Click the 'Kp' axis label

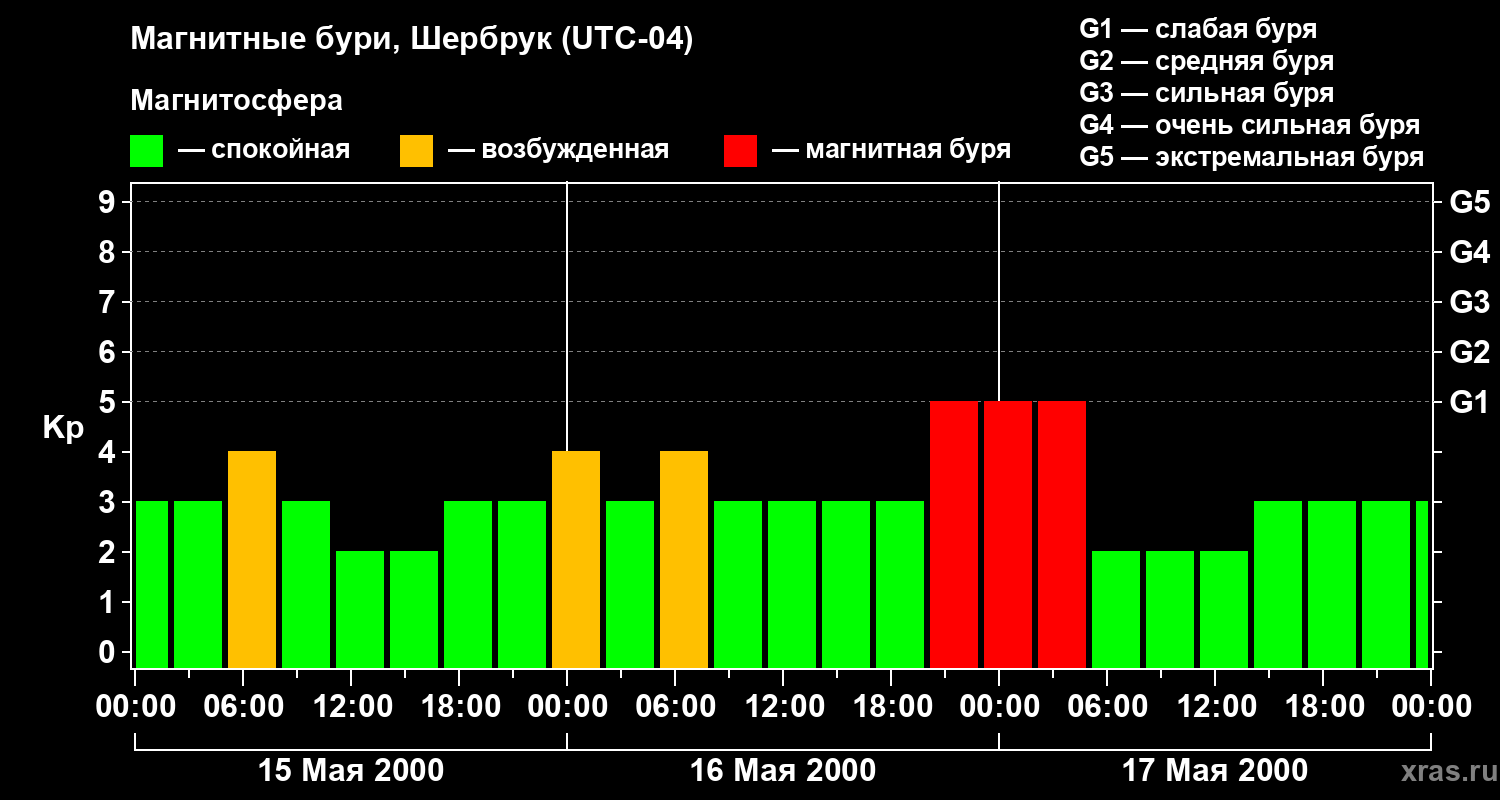click(x=63, y=428)
